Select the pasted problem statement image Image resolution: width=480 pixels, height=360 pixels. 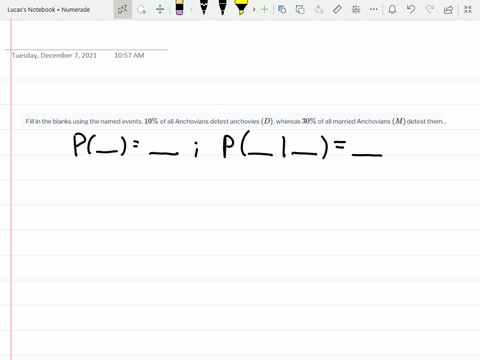[235, 121]
